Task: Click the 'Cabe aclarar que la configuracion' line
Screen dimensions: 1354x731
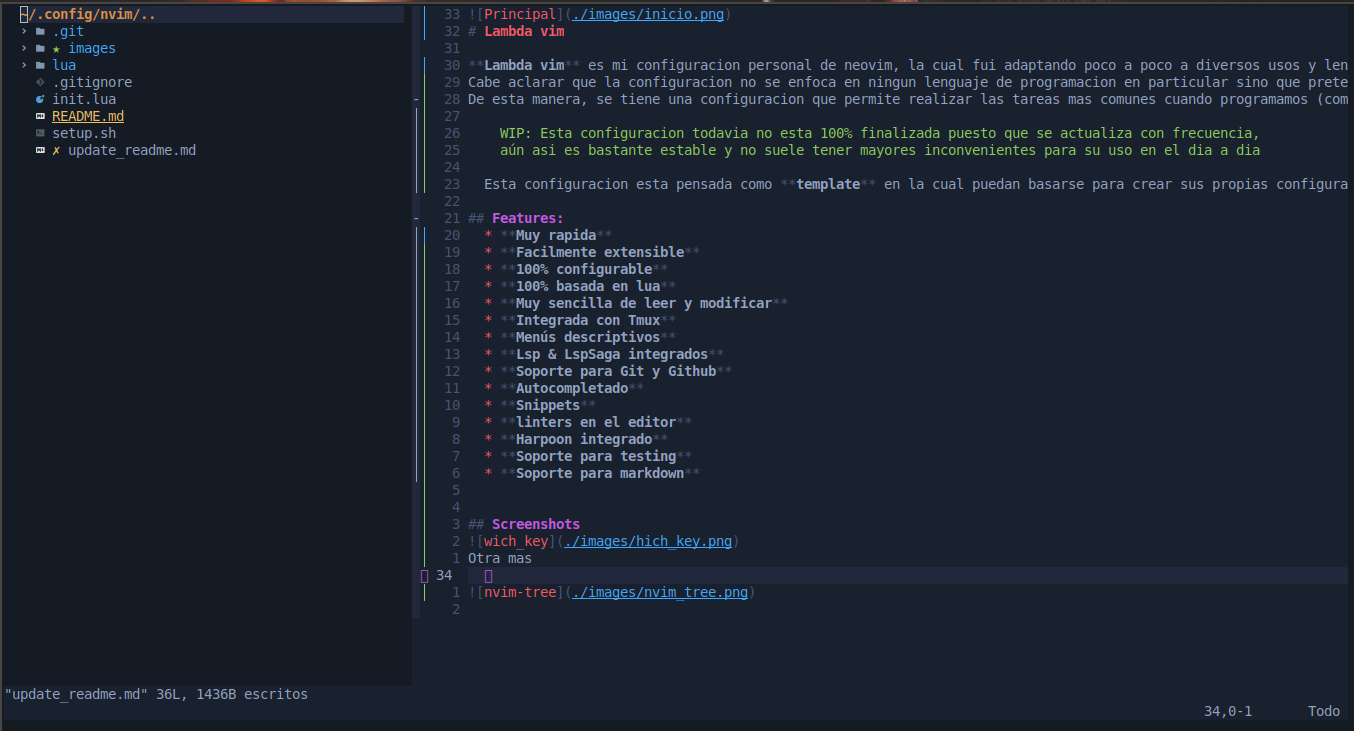Action: click(x=908, y=82)
